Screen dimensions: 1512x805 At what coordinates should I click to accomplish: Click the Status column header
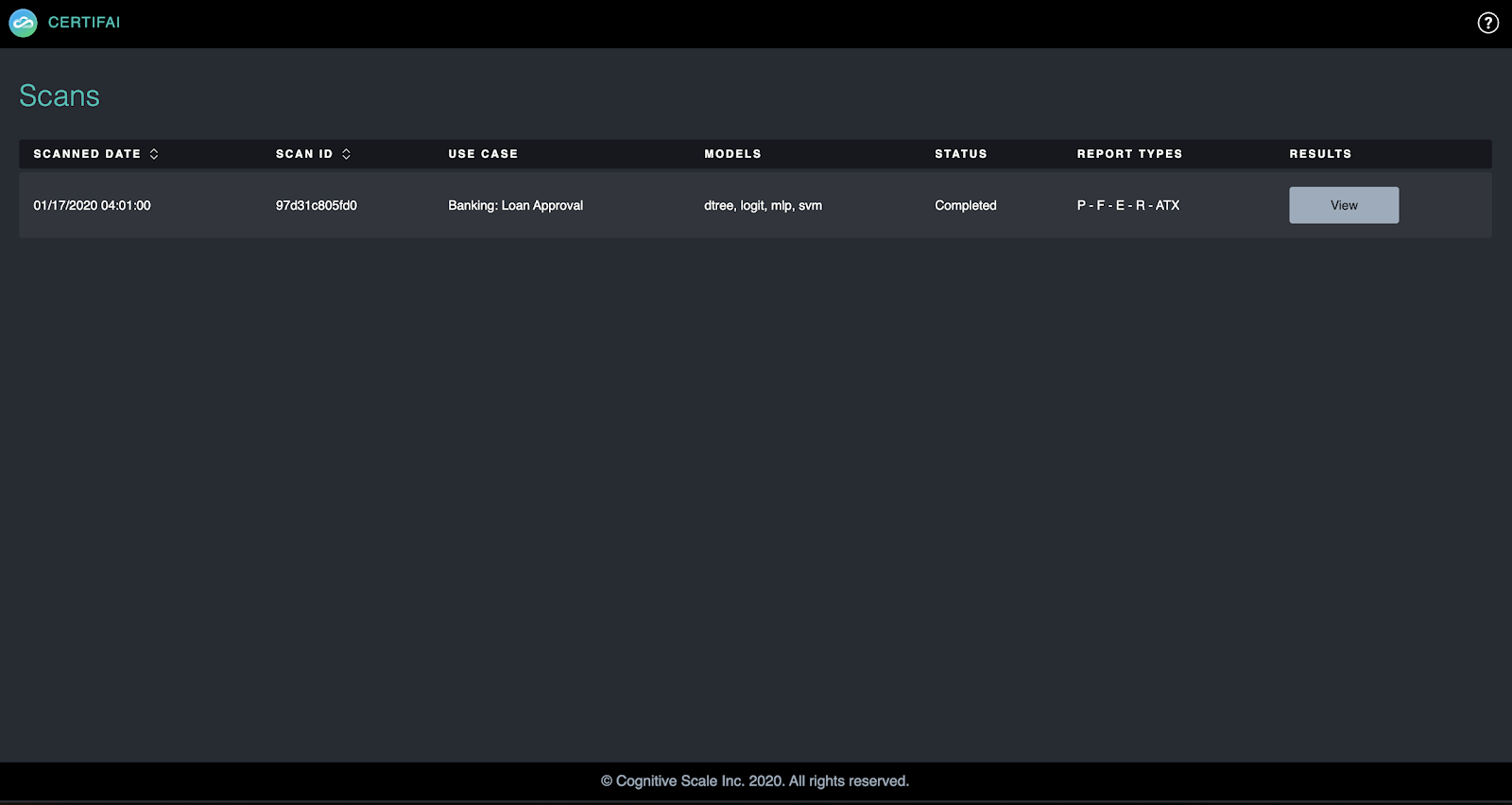pyautogui.click(x=960, y=154)
